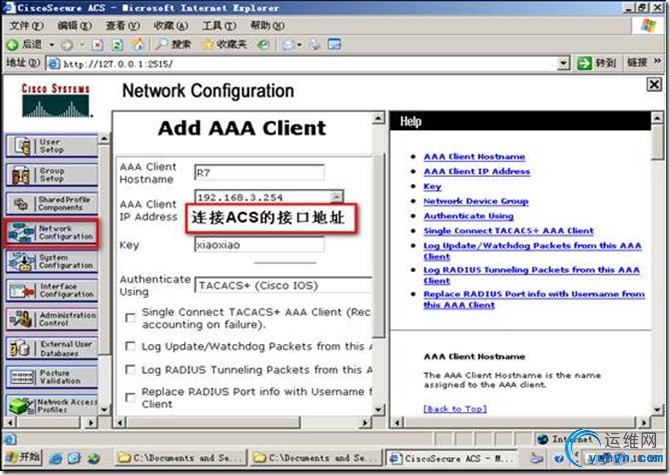Tick Single Connect TACACS+ AAA Client checkbox

[130, 318]
